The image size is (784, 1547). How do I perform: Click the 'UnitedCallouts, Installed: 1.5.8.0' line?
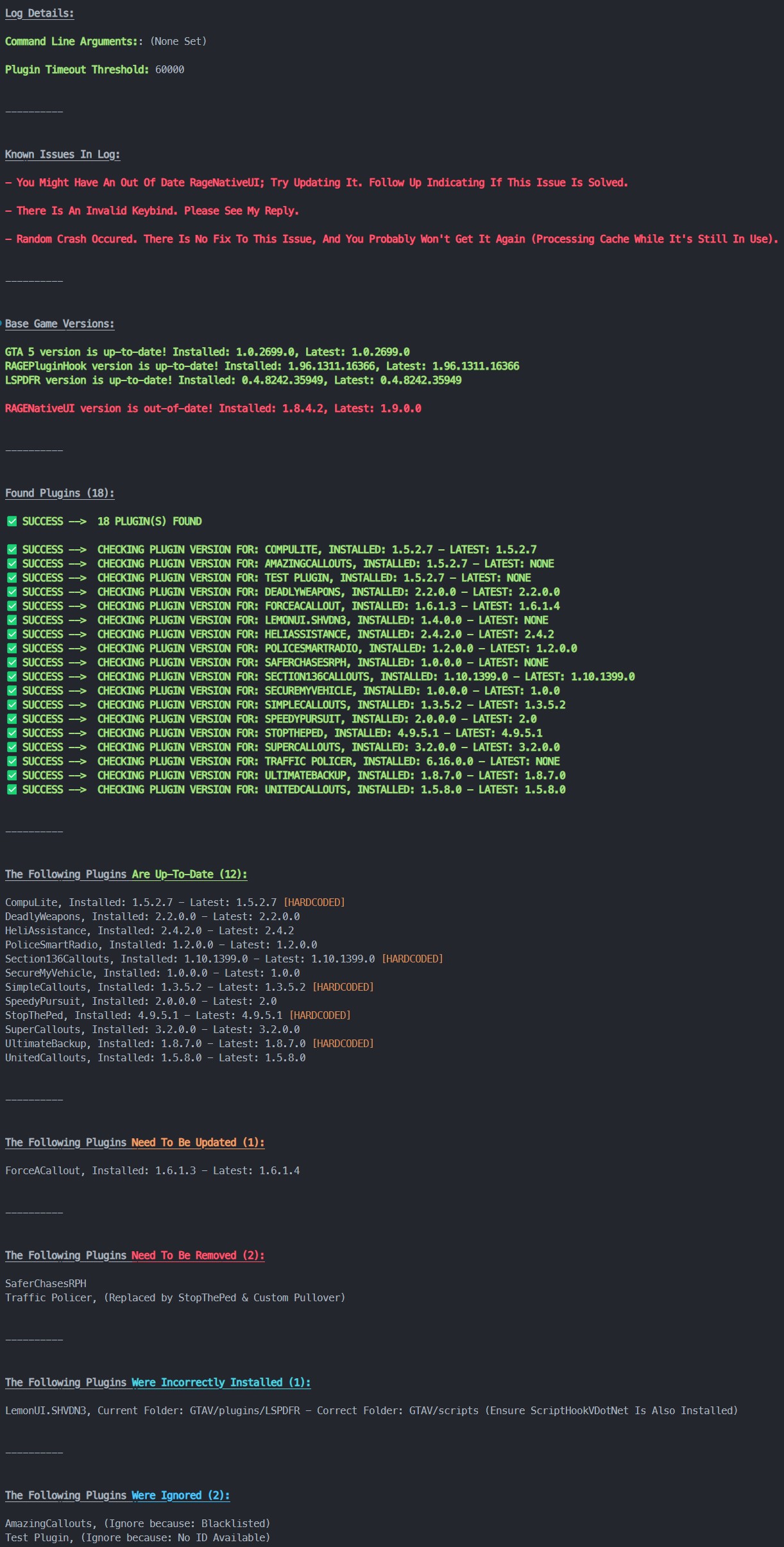pyautogui.click(x=155, y=1058)
